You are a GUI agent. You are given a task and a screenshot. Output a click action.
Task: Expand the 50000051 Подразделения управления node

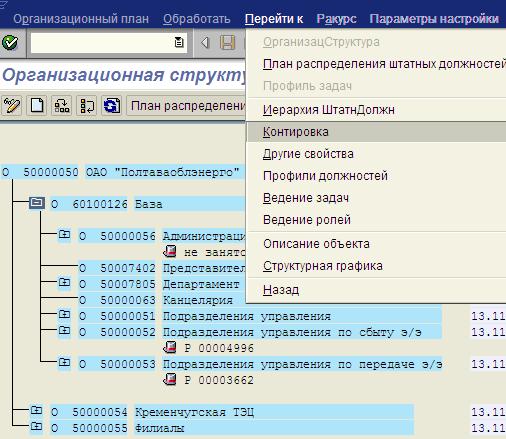click(64, 314)
